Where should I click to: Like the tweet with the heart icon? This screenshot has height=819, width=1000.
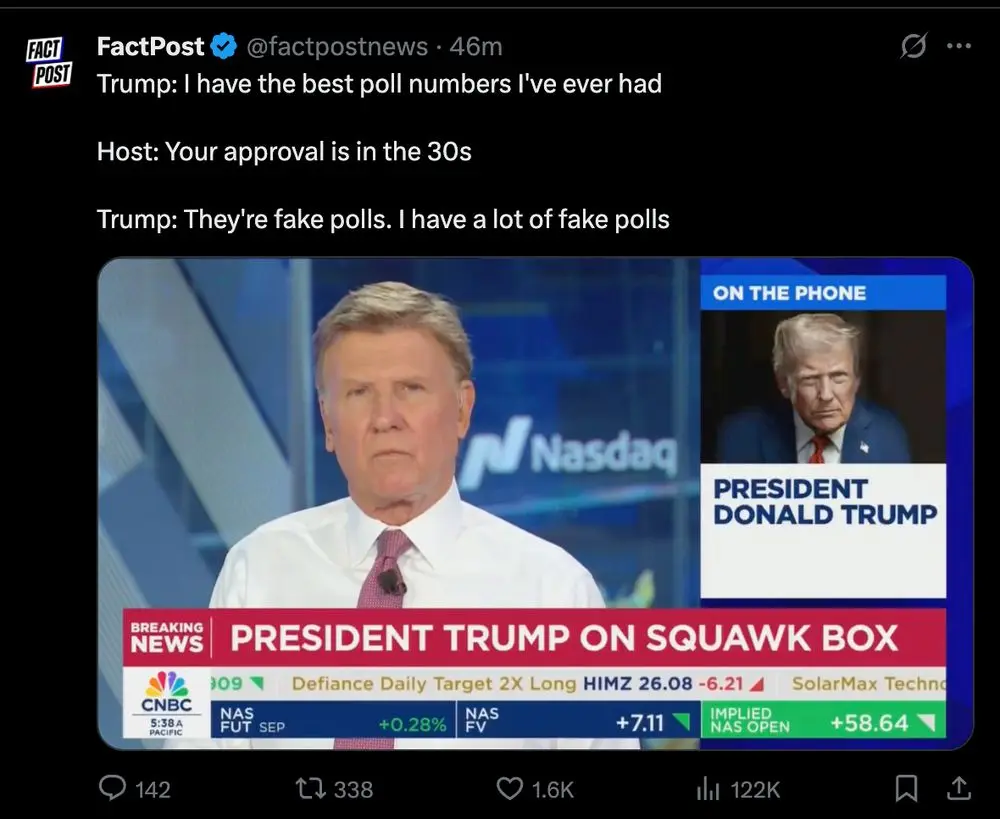click(510, 789)
